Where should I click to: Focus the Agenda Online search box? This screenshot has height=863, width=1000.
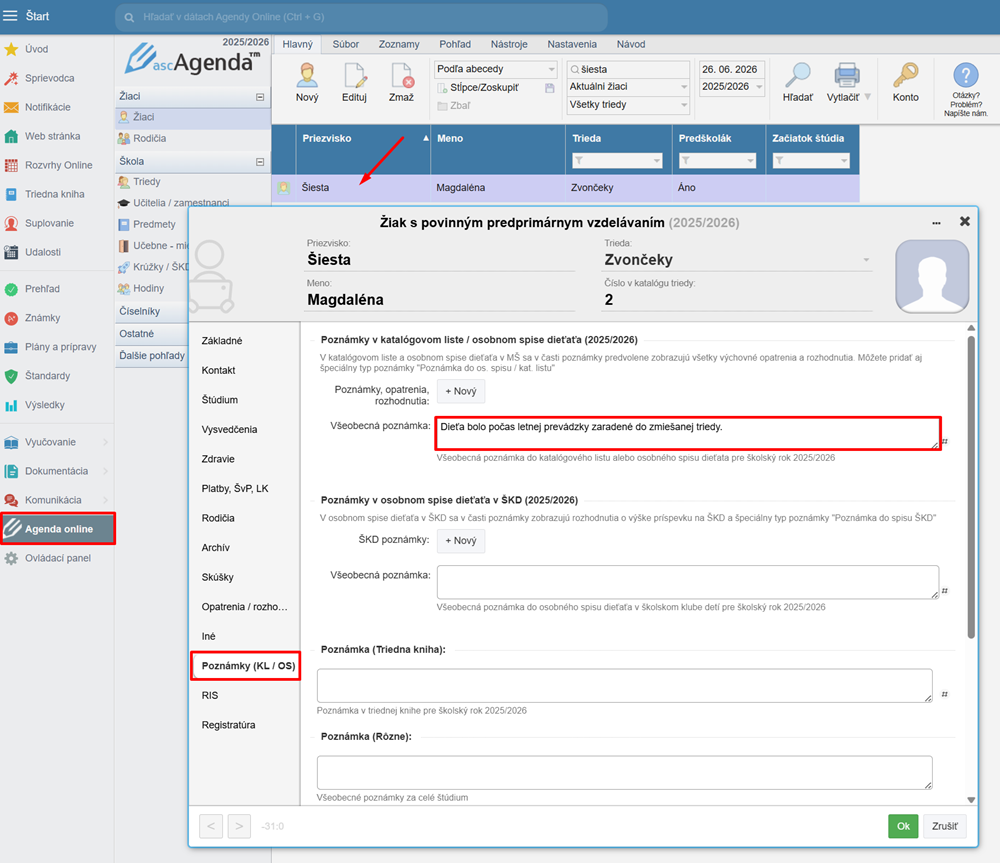click(362, 17)
